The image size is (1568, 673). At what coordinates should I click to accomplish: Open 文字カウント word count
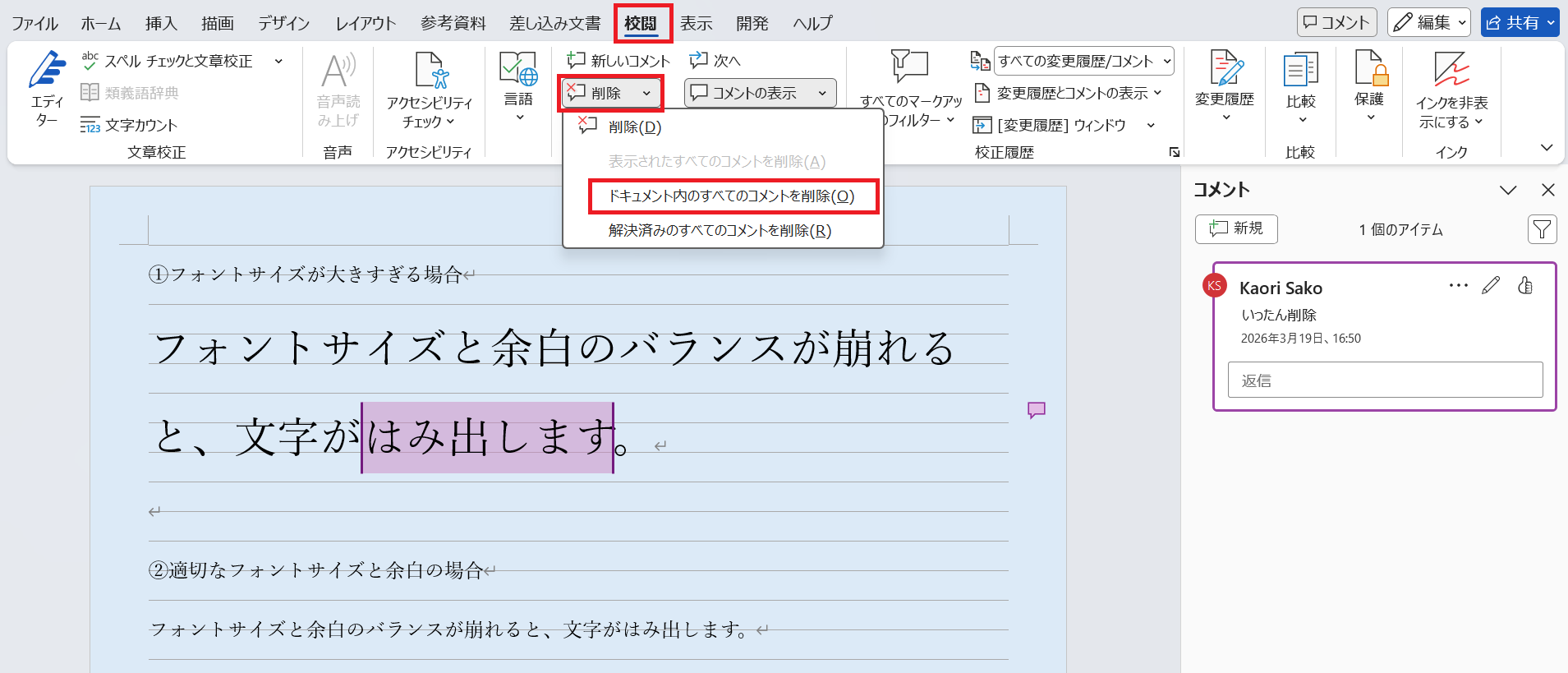pos(129,125)
